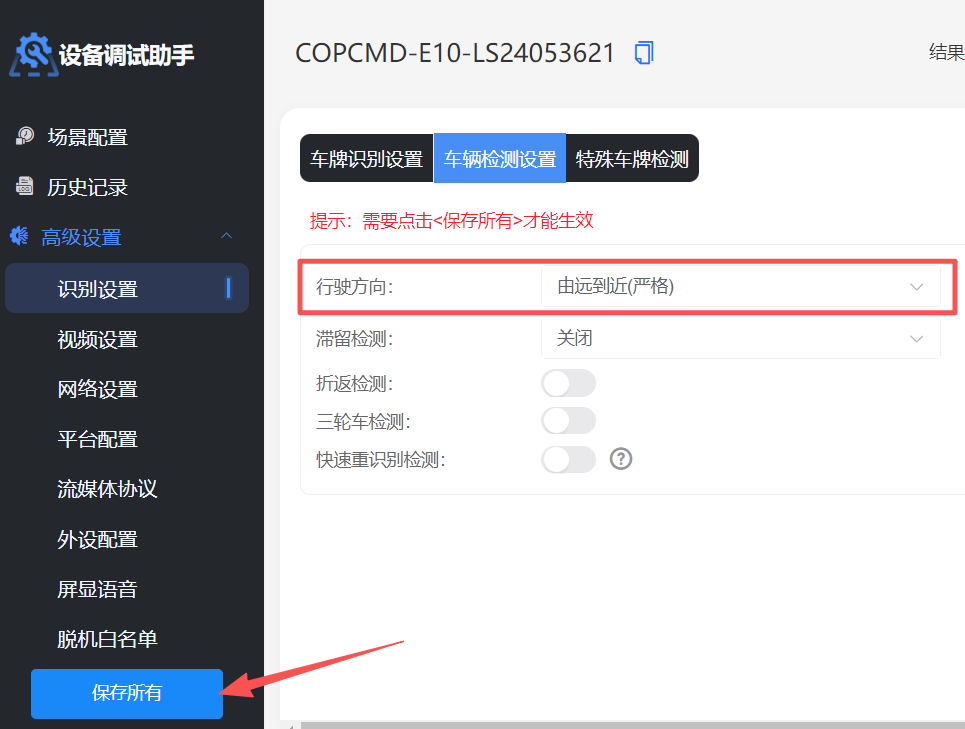Click the 场景配置 sidebar icon
Viewport: 965px width, 729px height.
click(x=25, y=137)
